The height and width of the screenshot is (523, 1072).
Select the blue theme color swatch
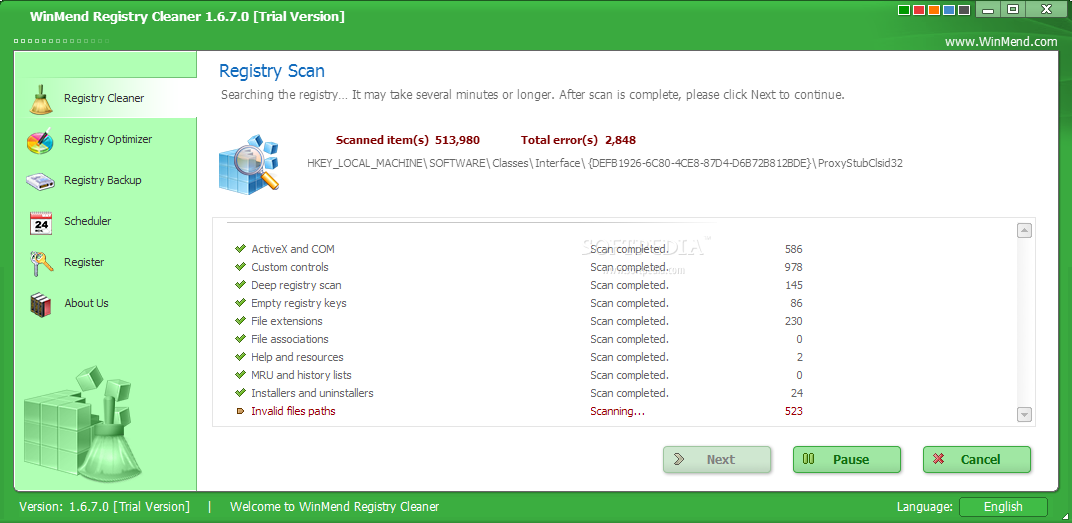[948, 10]
